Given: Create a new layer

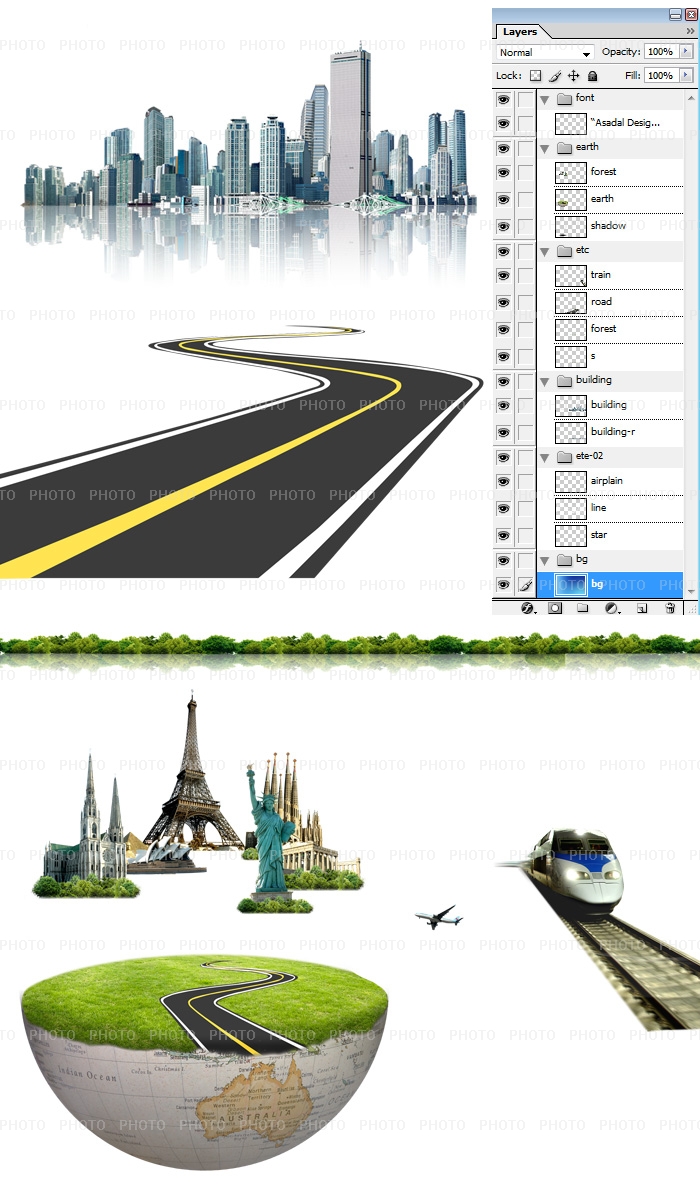Looking at the screenshot, I should pyautogui.click(x=642, y=607).
